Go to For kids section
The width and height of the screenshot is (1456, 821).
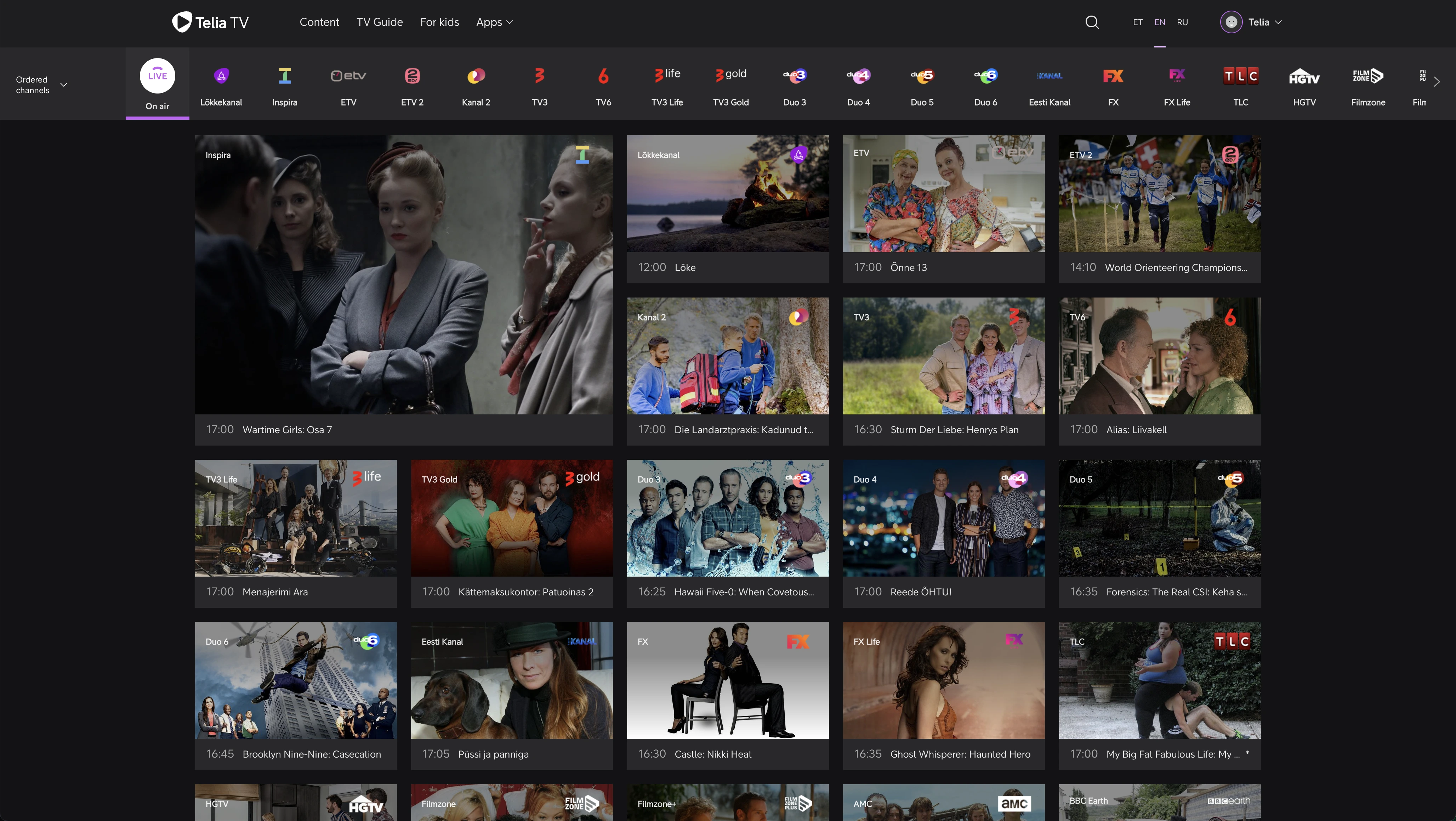tap(439, 22)
